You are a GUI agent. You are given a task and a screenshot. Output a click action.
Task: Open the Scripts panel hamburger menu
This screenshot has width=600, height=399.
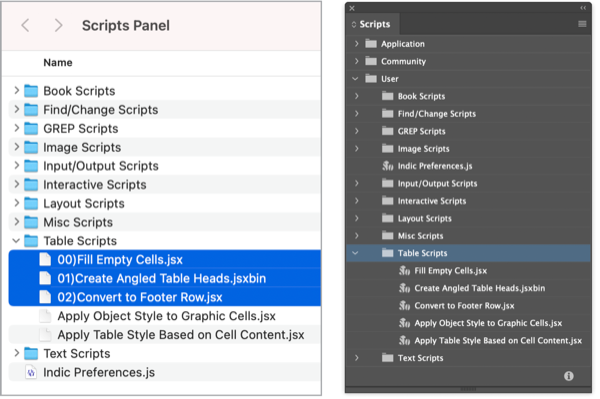pyautogui.click(x=582, y=24)
